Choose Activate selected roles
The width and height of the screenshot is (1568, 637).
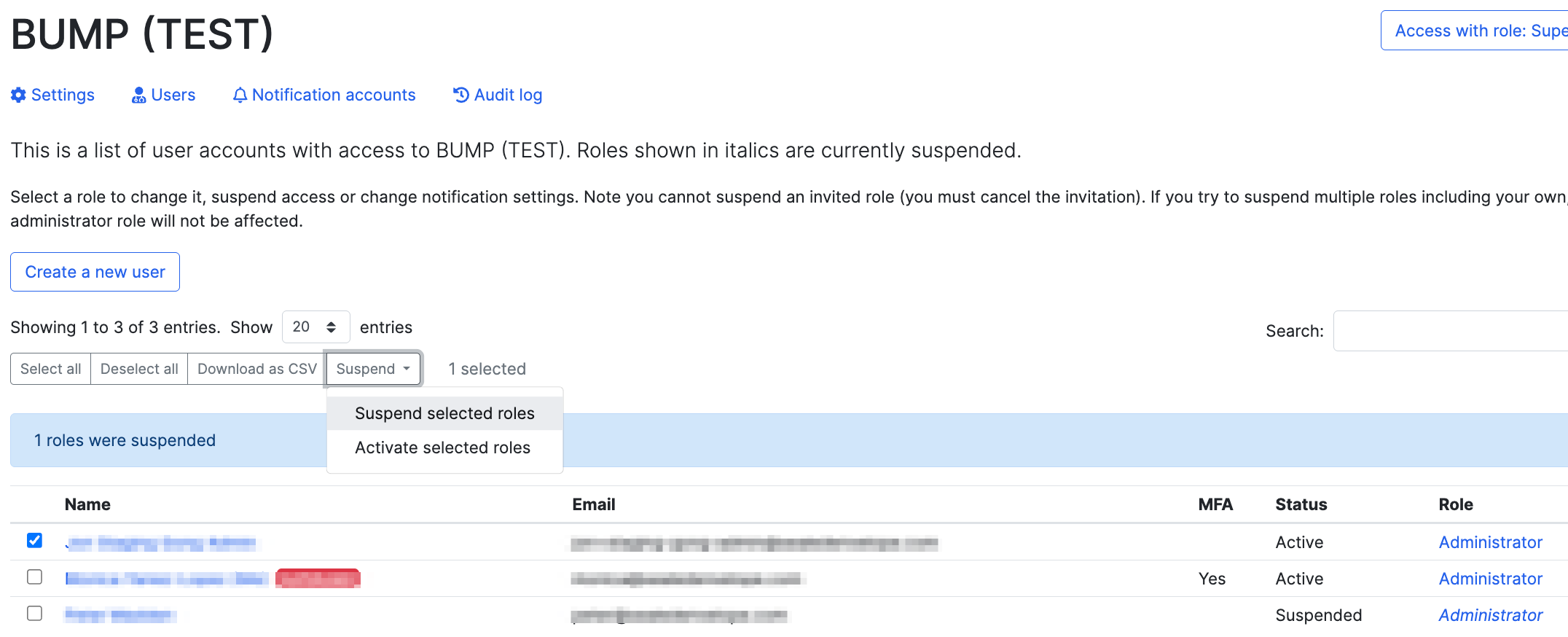click(x=444, y=448)
